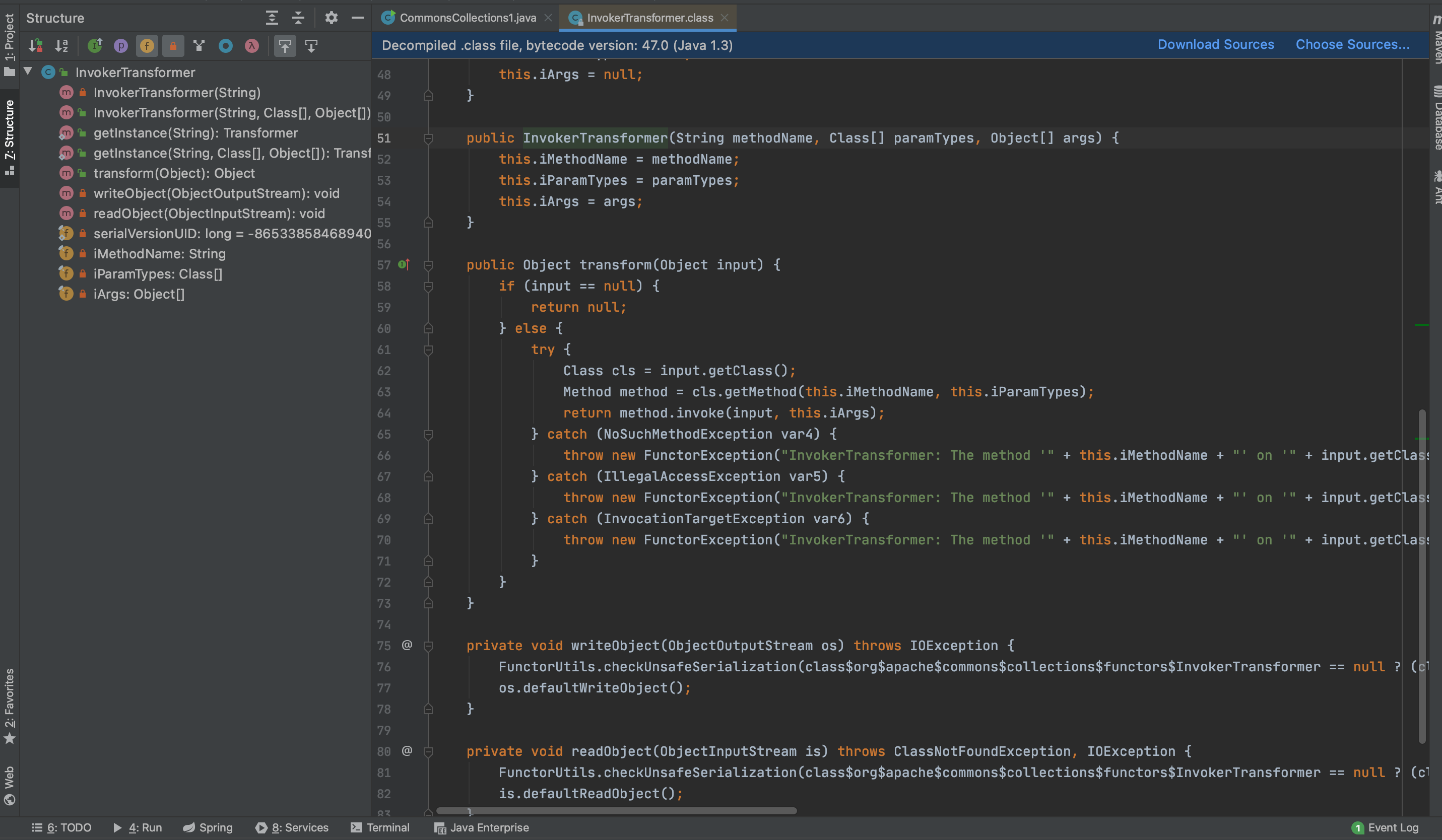Fold the constructor at line 51

point(428,138)
